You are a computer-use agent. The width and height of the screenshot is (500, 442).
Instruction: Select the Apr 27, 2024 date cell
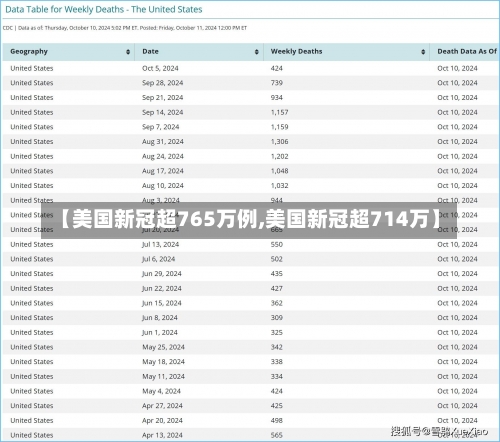[x=162, y=406]
